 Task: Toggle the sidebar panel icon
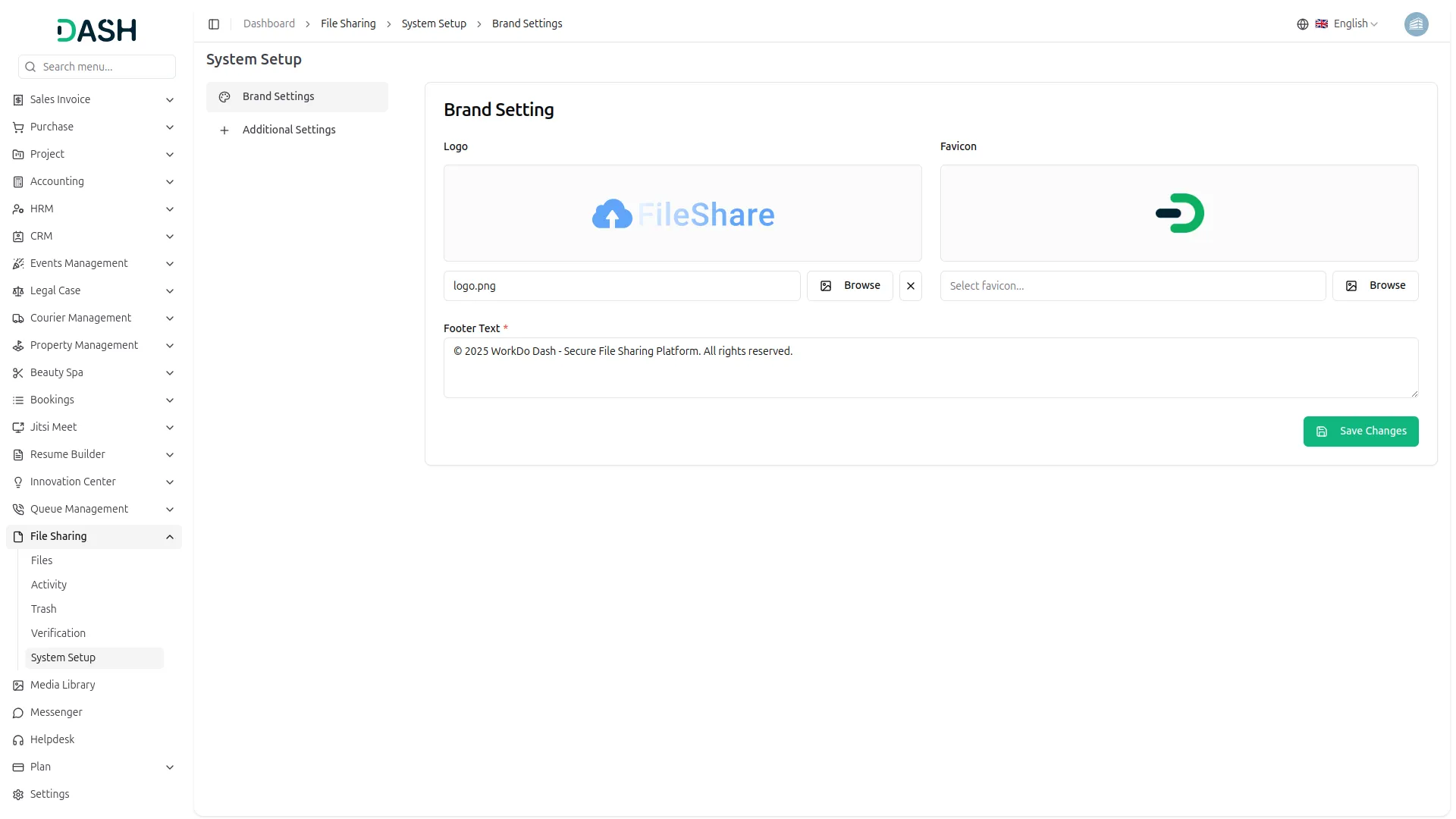pos(214,24)
